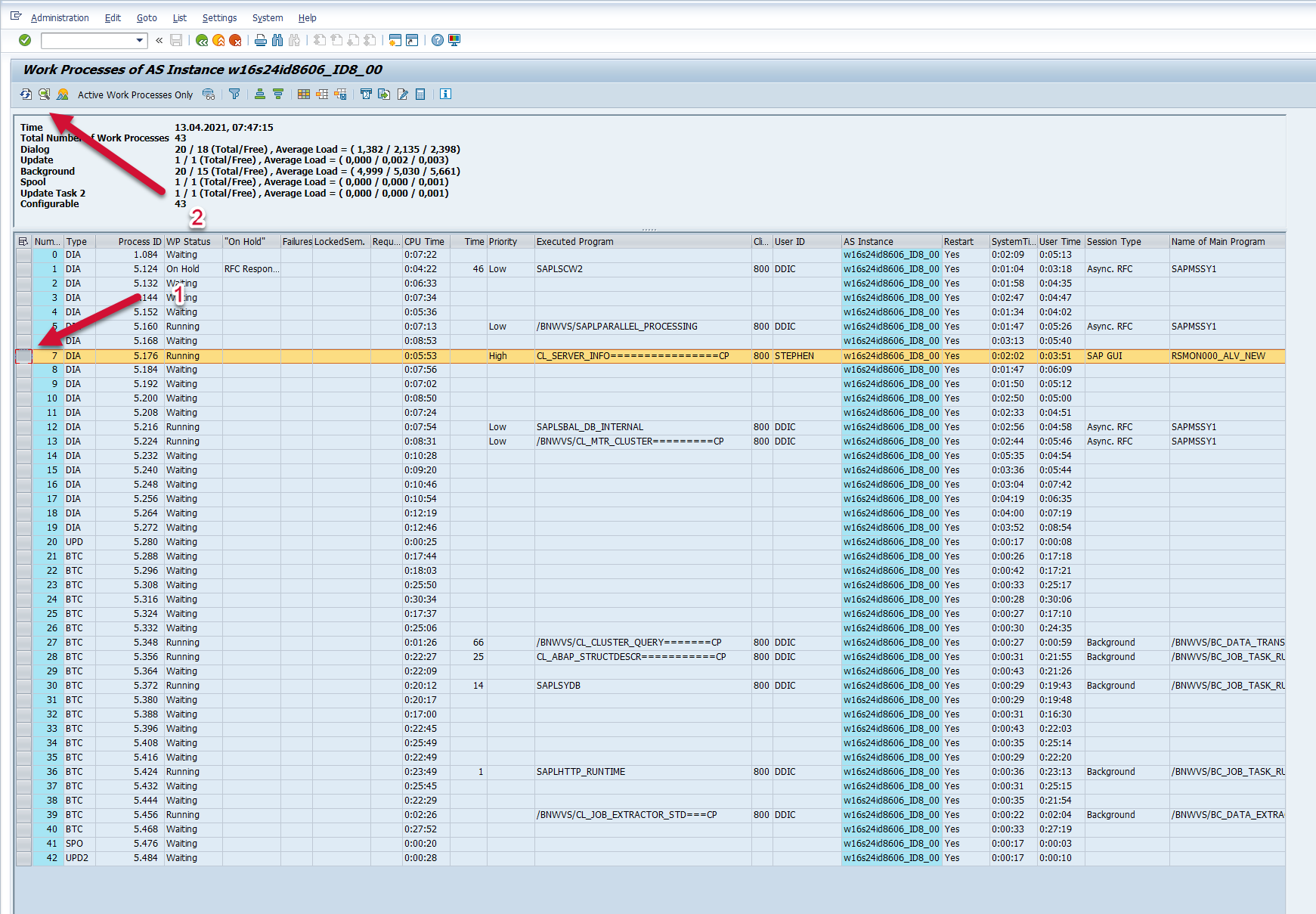This screenshot has height=914, width=1316.
Task: Click the Cancel red X icon
Action: (x=236, y=40)
